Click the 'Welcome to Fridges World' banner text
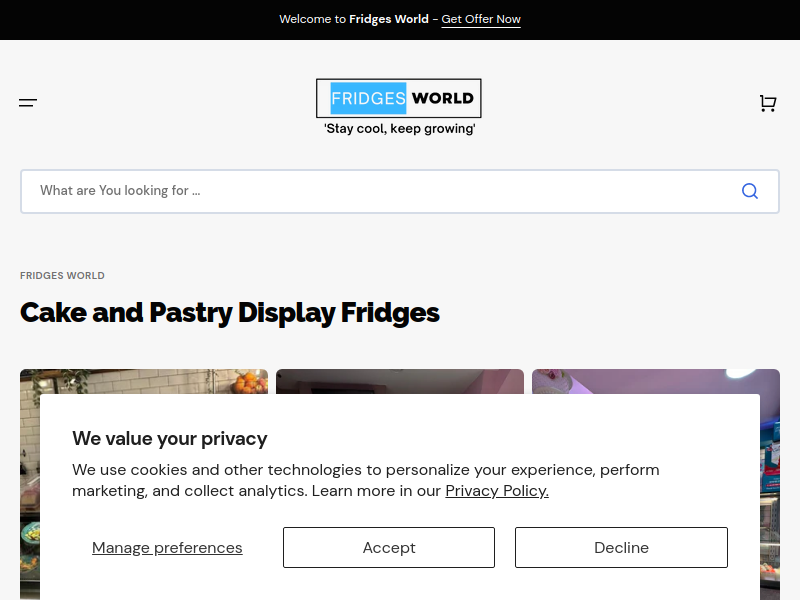Viewport: 800px width, 600px height. point(354,19)
